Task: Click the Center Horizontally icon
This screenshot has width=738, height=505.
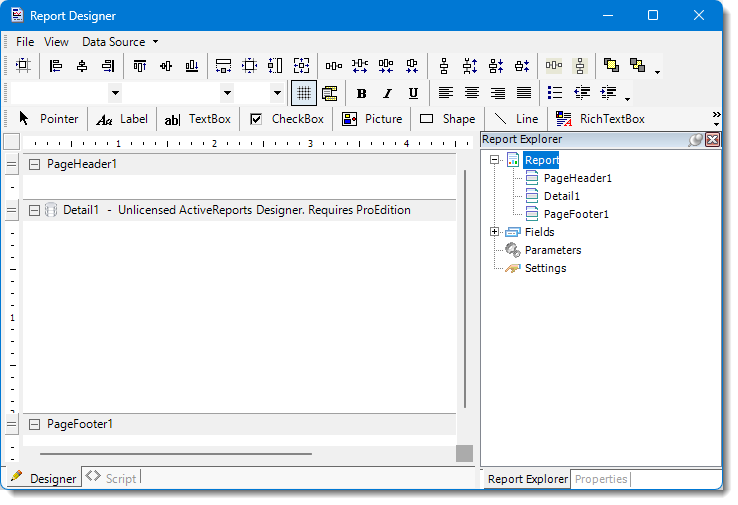Action: (x=554, y=66)
